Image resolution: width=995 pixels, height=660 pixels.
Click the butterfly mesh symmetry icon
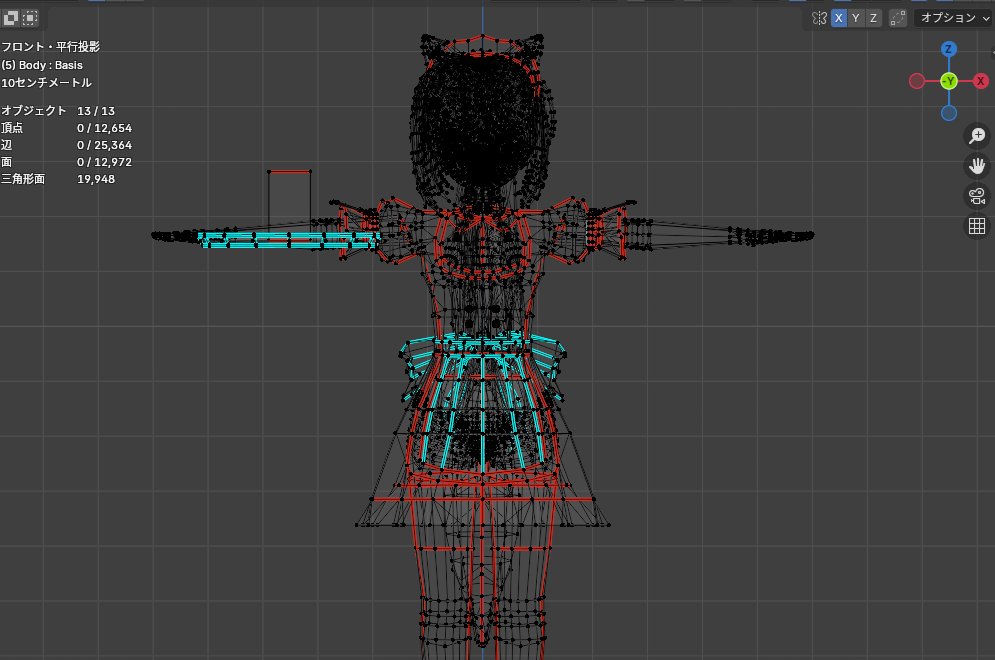coord(820,17)
